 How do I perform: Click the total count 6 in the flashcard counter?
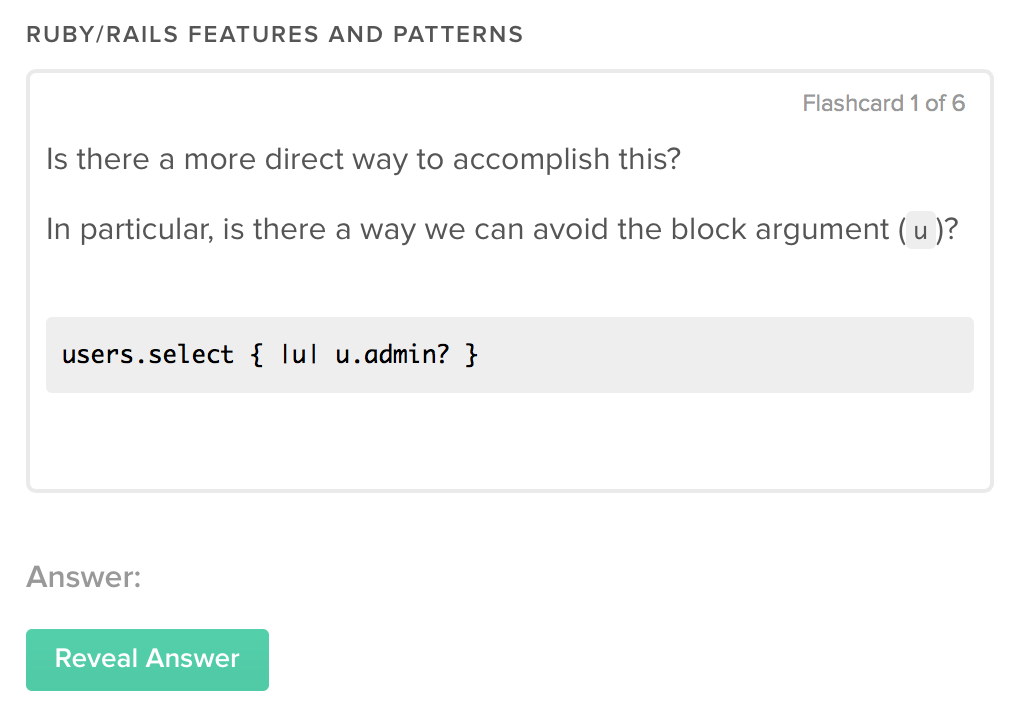coord(958,103)
